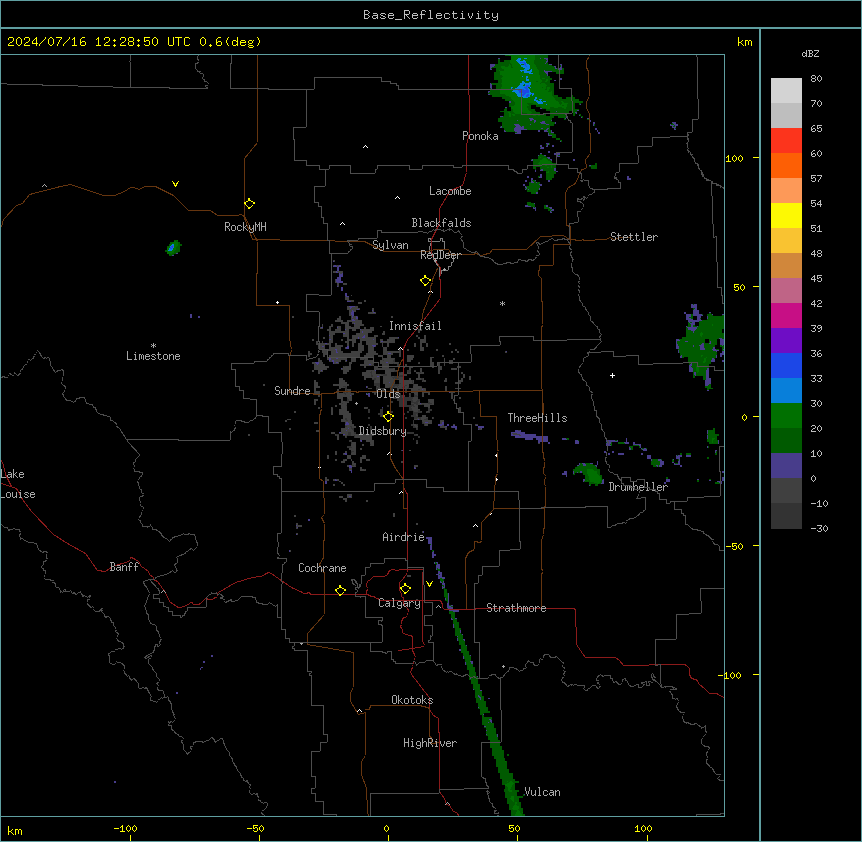This screenshot has height=842, width=862.
Task: Click the ThreeHills label
Action: pyautogui.click(x=537, y=418)
